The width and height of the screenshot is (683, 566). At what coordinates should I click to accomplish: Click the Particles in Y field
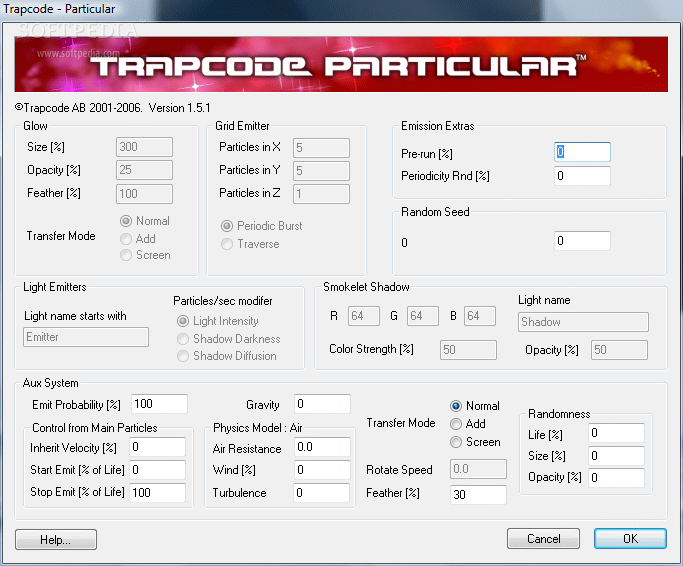pos(321,171)
